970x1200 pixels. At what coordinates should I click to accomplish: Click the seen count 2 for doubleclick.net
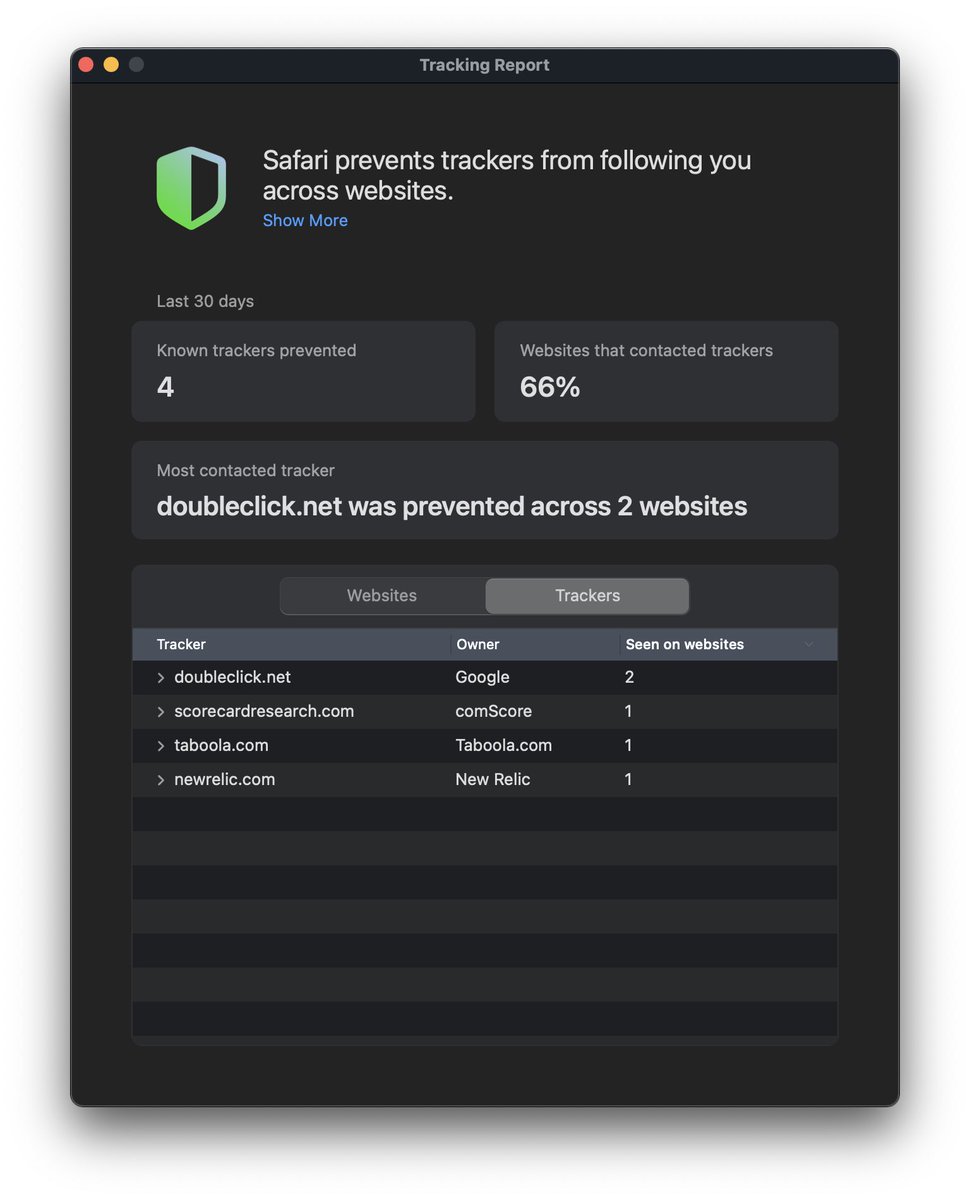click(x=629, y=678)
